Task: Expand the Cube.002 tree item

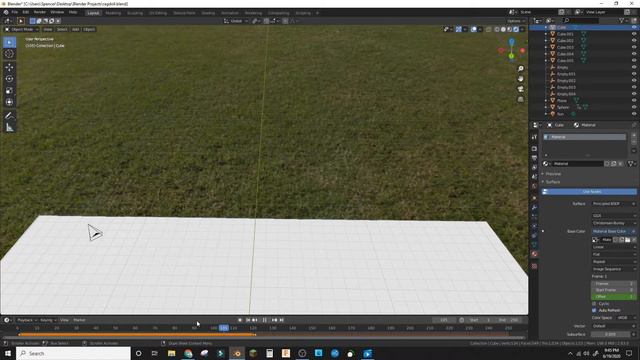Action: click(546, 41)
